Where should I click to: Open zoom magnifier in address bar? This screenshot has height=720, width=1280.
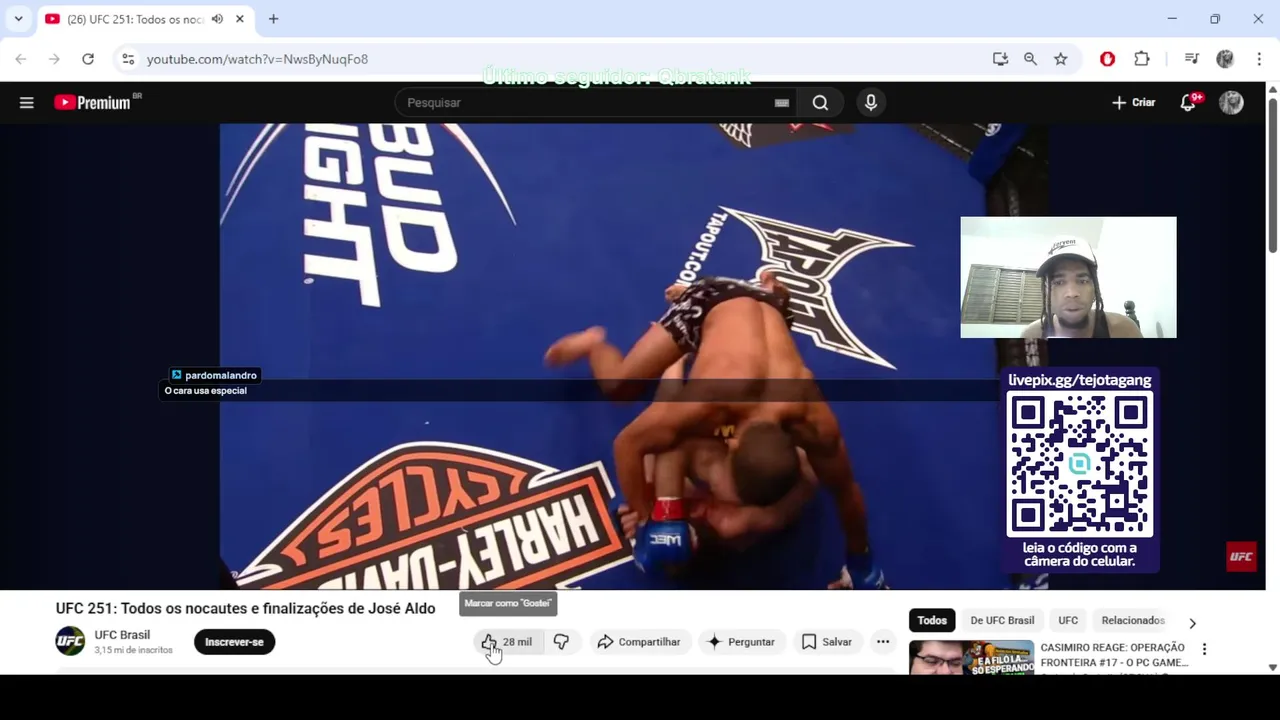pyautogui.click(x=1030, y=59)
